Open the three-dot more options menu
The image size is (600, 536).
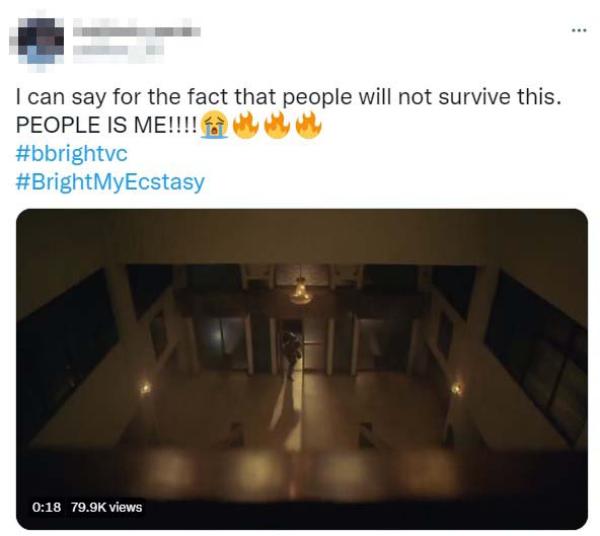click(579, 30)
